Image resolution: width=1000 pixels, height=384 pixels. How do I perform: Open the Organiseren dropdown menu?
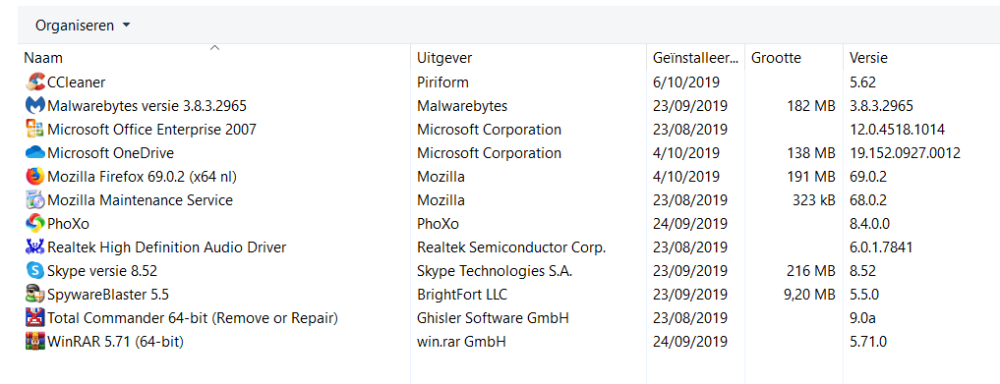pyautogui.click(x=82, y=26)
